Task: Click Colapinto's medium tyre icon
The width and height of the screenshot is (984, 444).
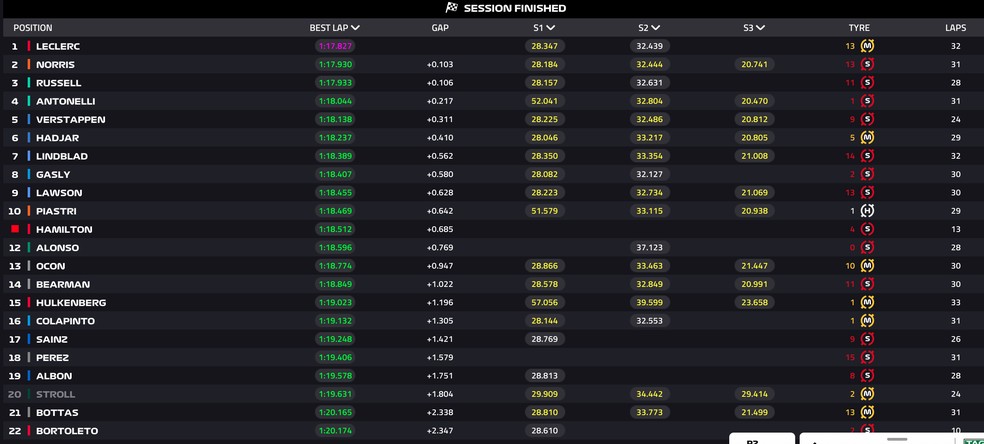Action: tap(867, 320)
